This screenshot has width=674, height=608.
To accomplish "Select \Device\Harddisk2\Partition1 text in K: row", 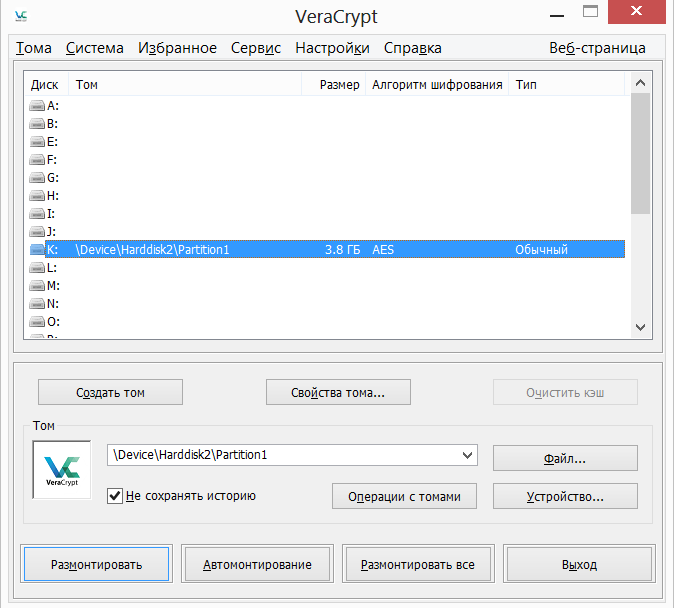I will pyautogui.click(x=152, y=249).
